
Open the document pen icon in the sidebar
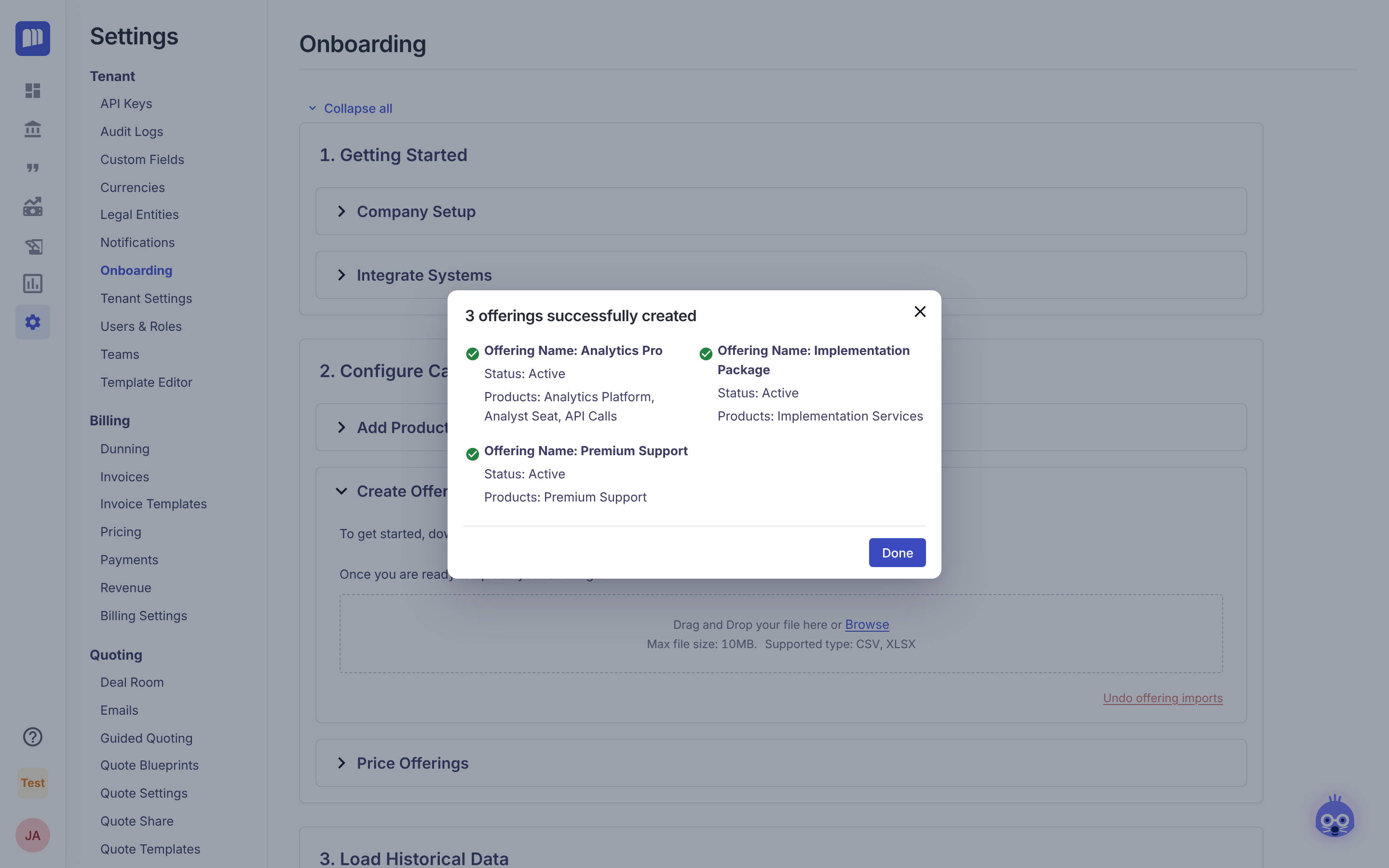tap(33, 246)
